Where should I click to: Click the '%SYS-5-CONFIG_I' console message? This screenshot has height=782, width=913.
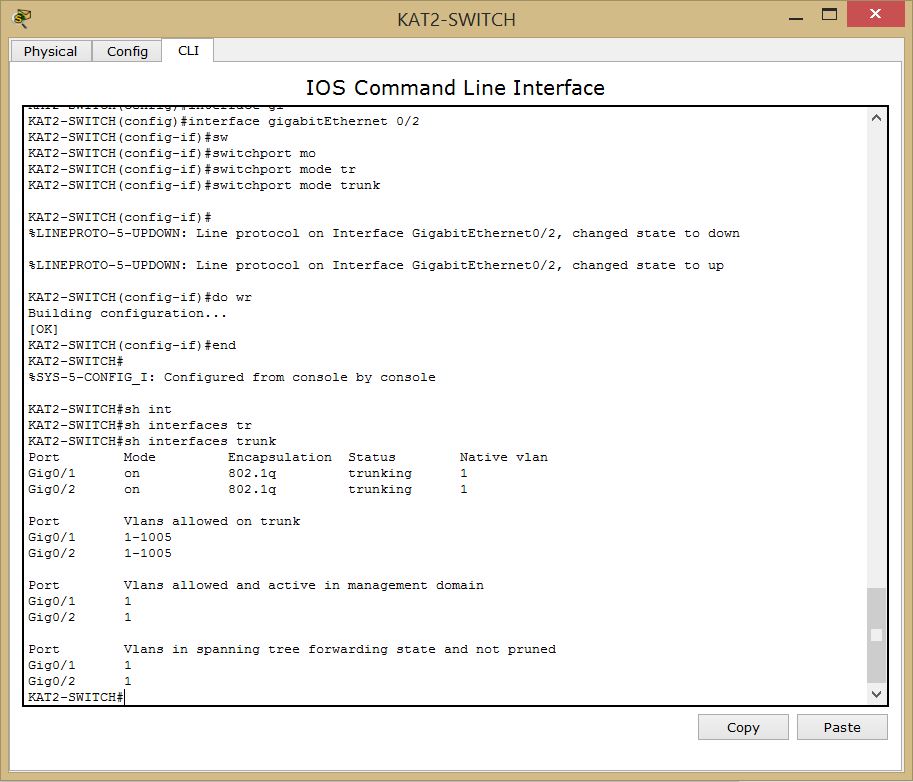[232, 377]
